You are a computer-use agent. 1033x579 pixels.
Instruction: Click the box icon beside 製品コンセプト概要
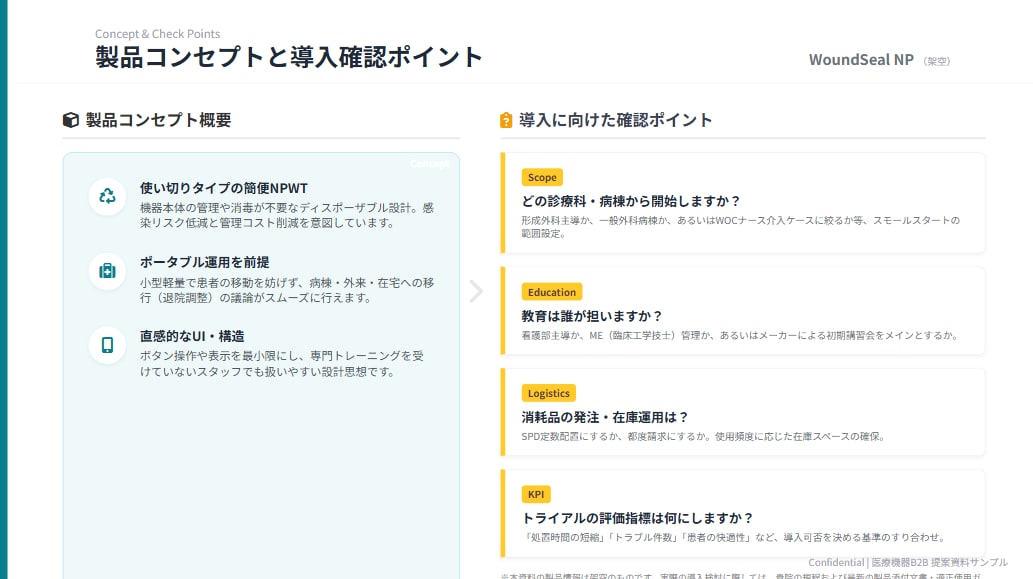(70, 120)
